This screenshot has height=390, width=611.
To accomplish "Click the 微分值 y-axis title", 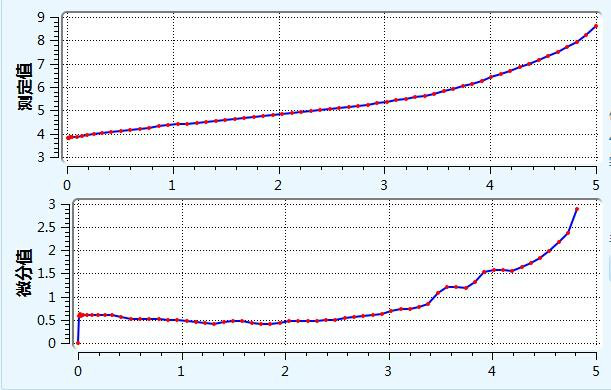I will (x=25, y=273).
